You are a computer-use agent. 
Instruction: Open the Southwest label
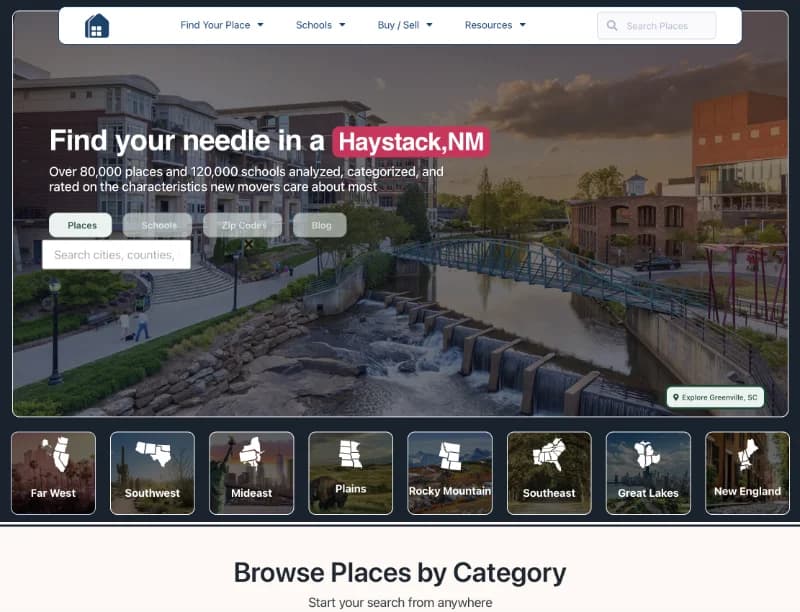(152, 493)
